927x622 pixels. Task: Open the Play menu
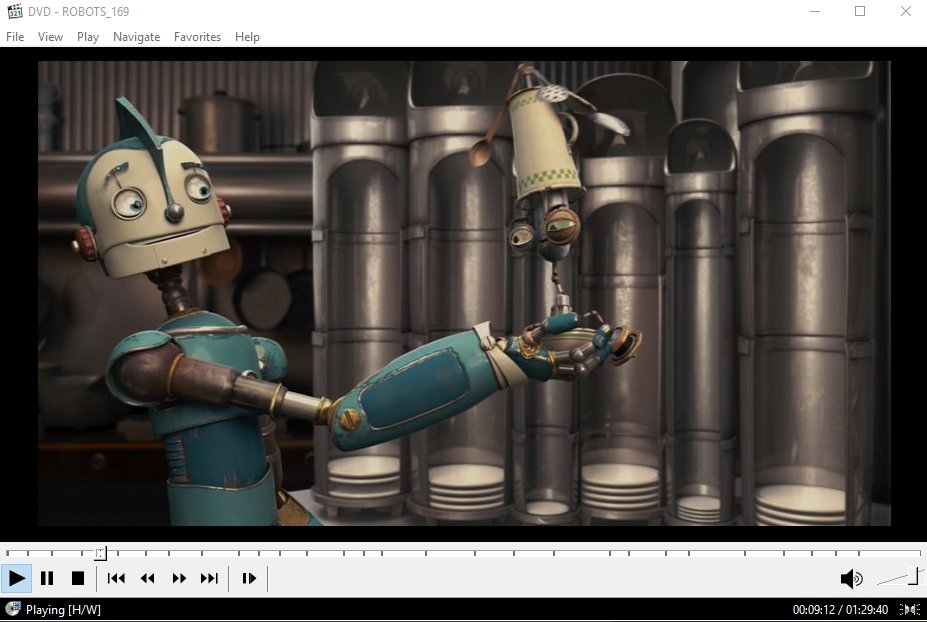tap(87, 36)
